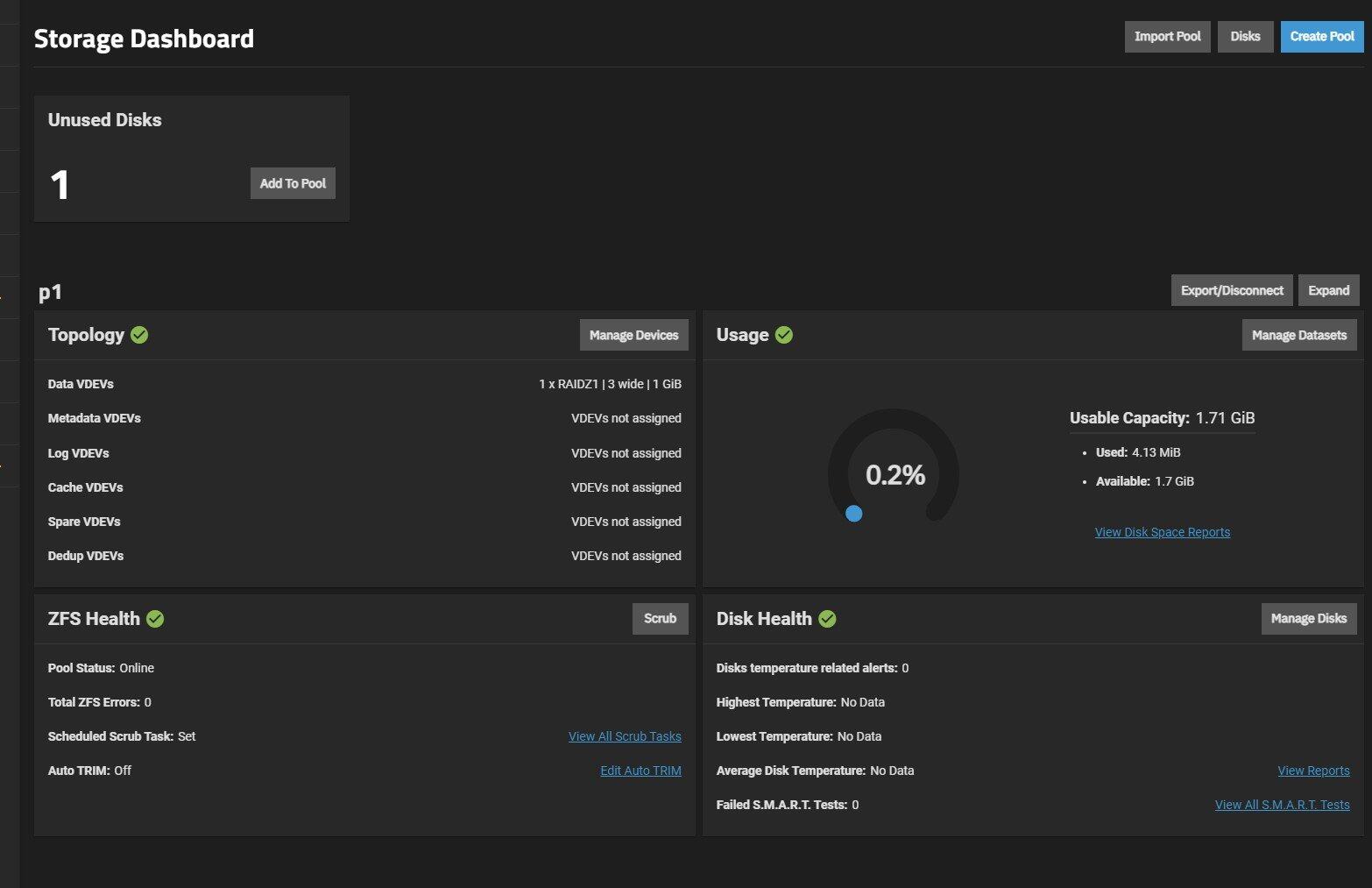Click 'Failed S.M.A.R.T. Tests: 0' line

(787, 805)
